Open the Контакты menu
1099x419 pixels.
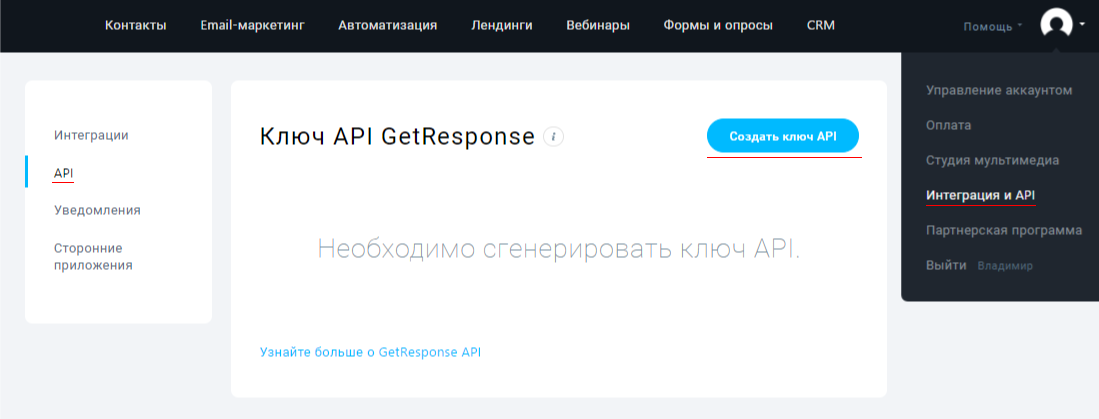point(136,26)
